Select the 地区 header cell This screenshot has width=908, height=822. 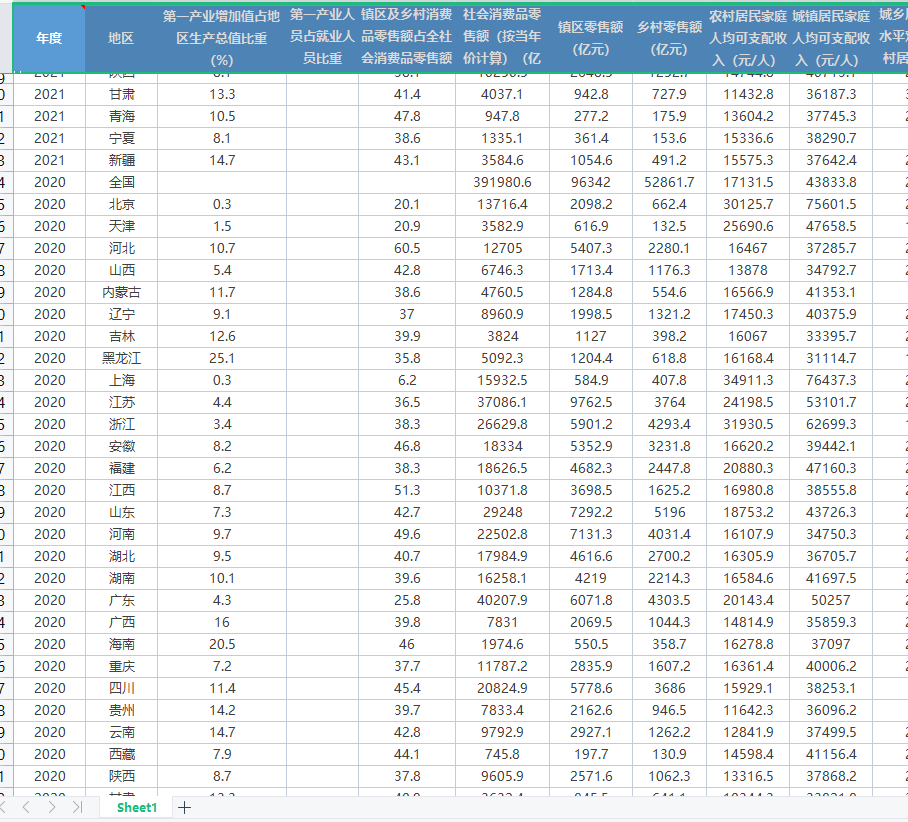[x=121, y=38]
